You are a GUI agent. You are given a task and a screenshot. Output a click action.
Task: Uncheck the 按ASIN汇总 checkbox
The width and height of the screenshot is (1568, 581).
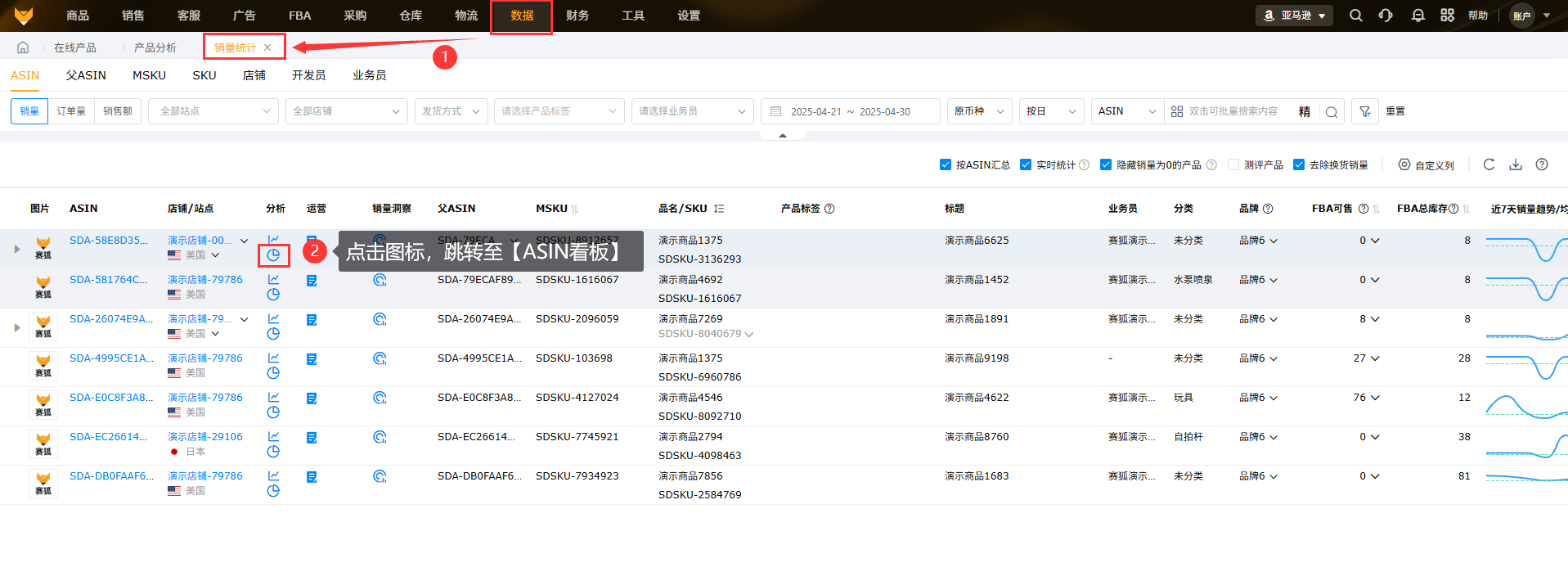(946, 165)
